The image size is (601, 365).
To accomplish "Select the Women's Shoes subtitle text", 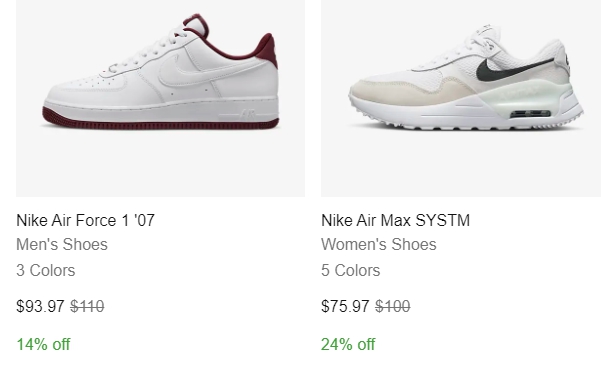I will click(x=379, y=245).
